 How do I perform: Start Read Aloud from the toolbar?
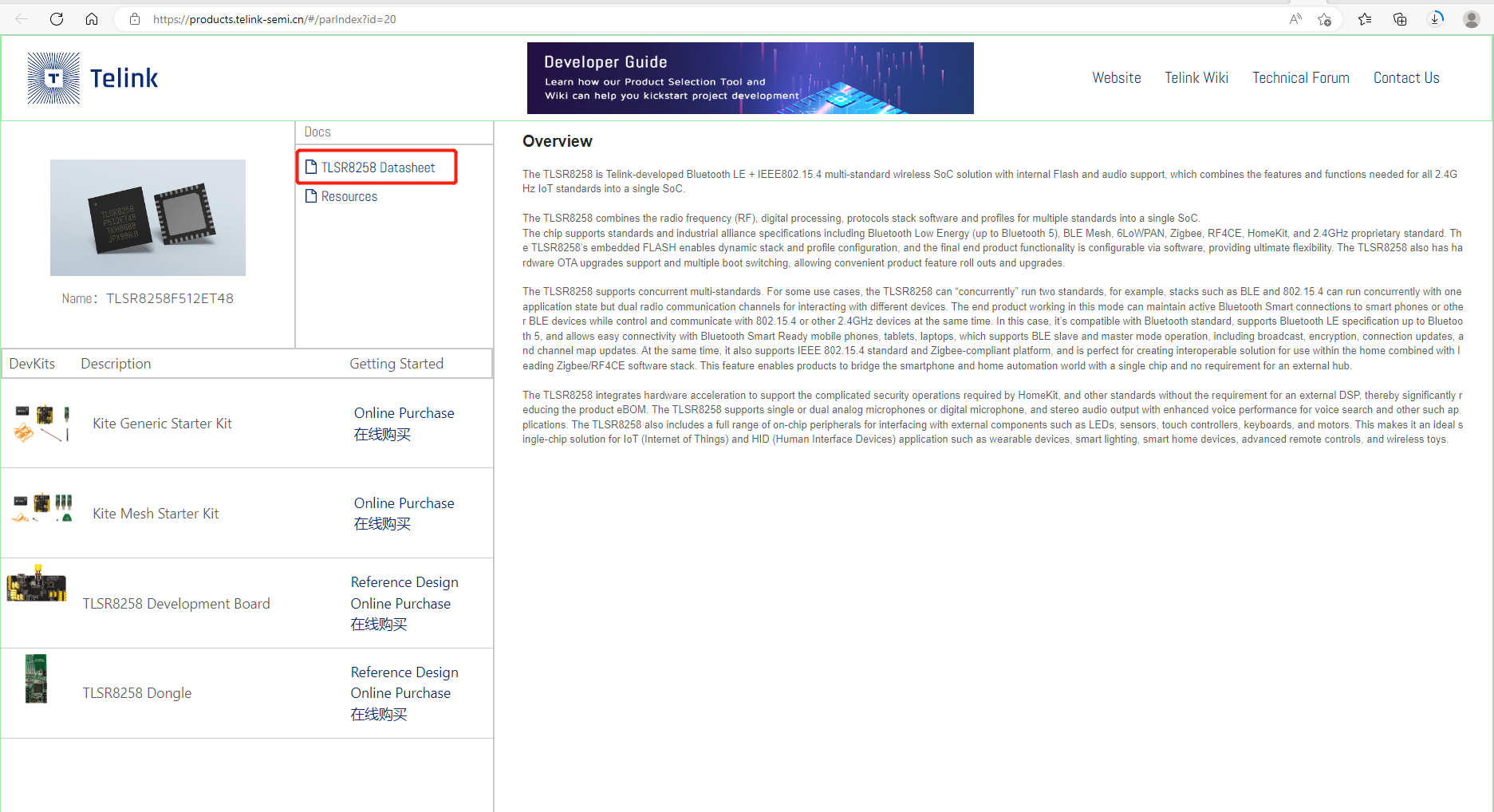click(x=1295, y=18)
